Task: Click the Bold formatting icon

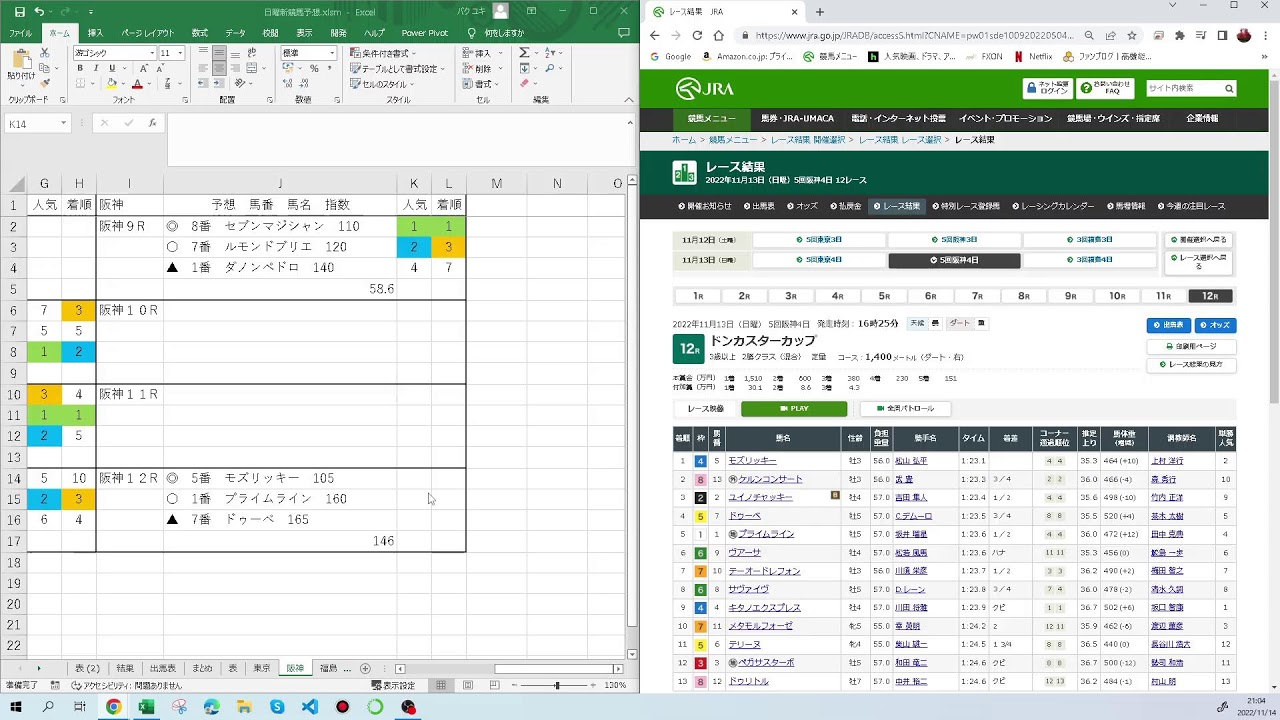Action: pyautogui.click(x=81, y=69)
